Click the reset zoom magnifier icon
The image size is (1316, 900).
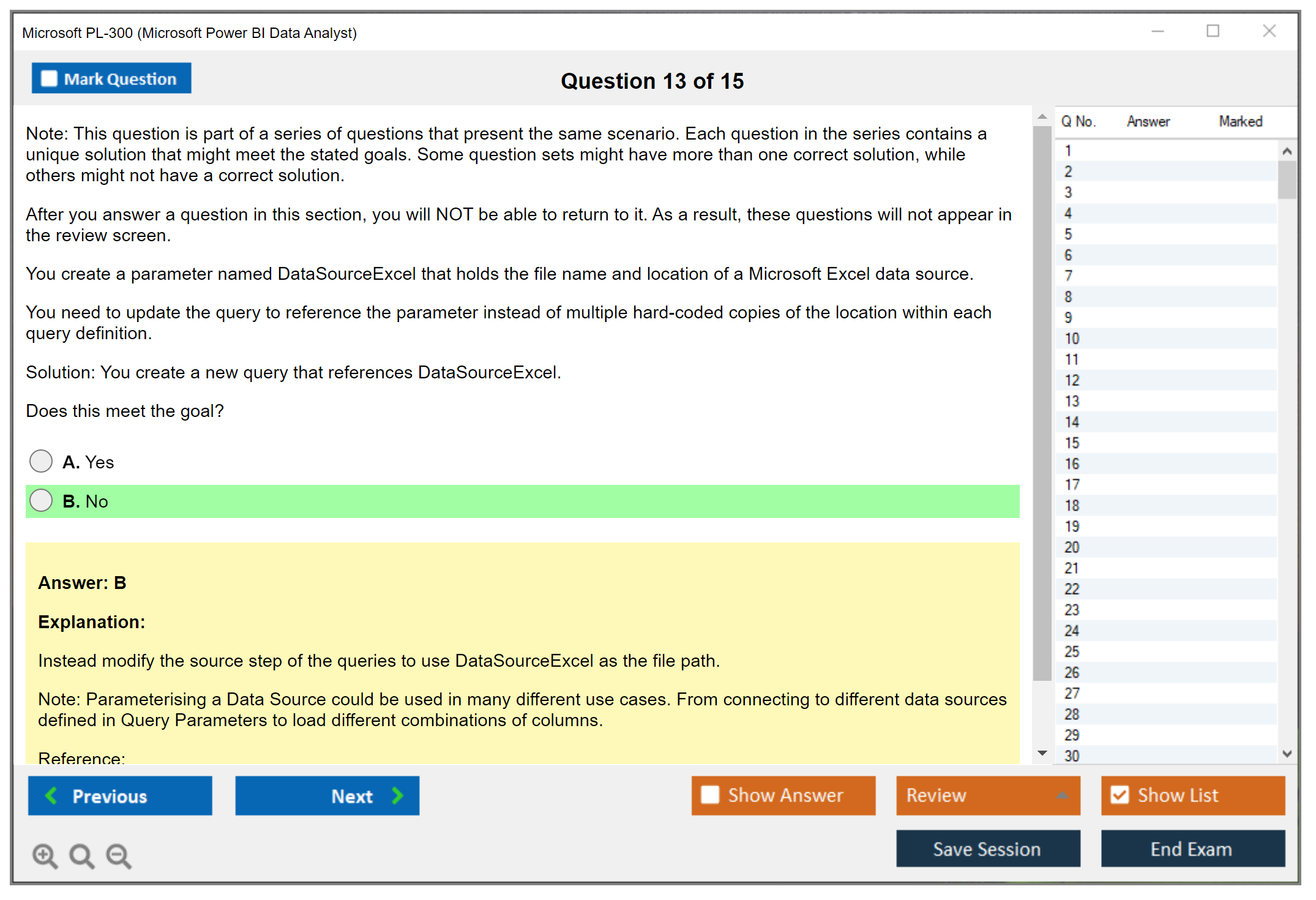click(x=81, y=855)
